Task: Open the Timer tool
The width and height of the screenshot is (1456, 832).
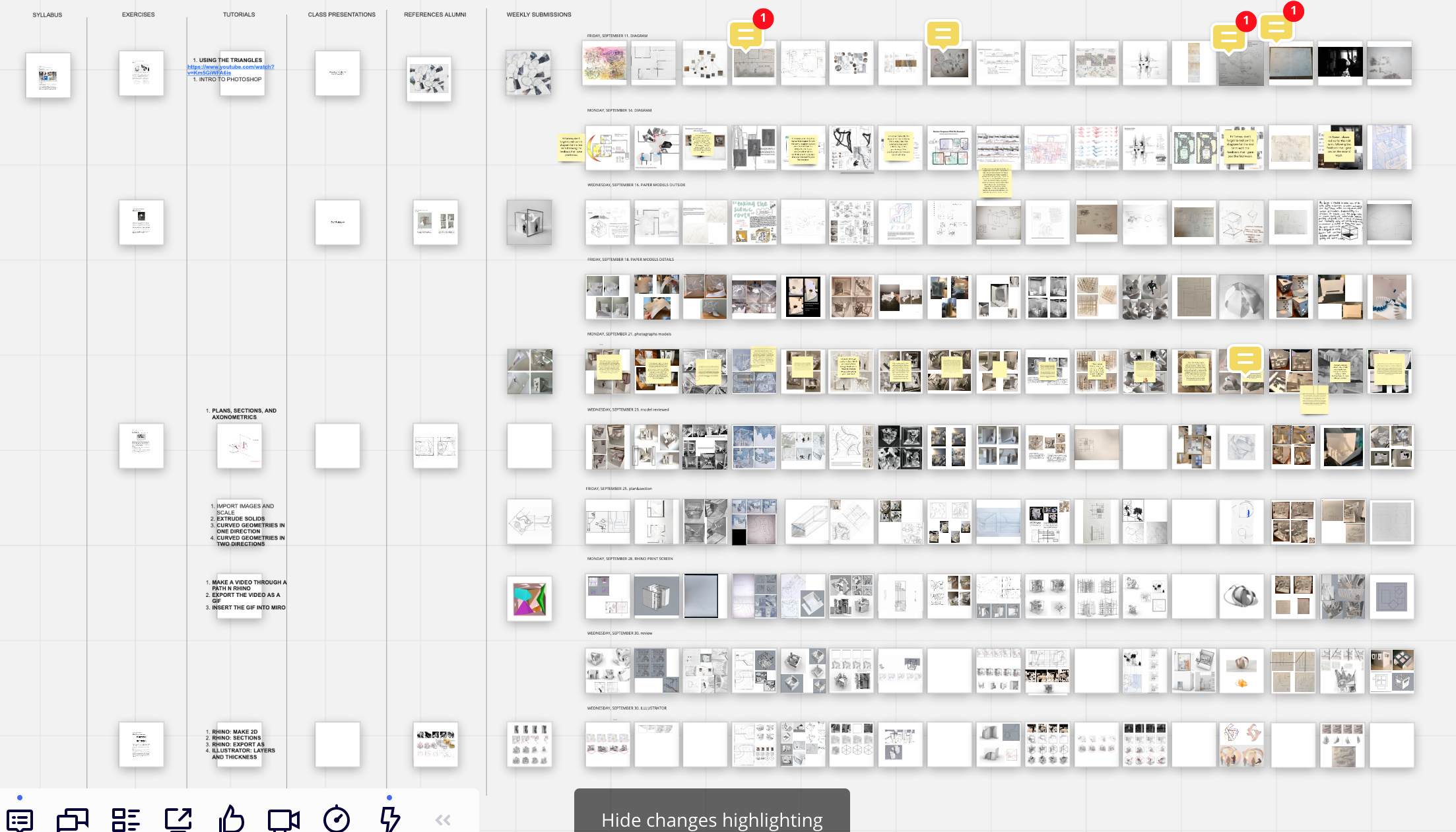Action: pos(337,819)
